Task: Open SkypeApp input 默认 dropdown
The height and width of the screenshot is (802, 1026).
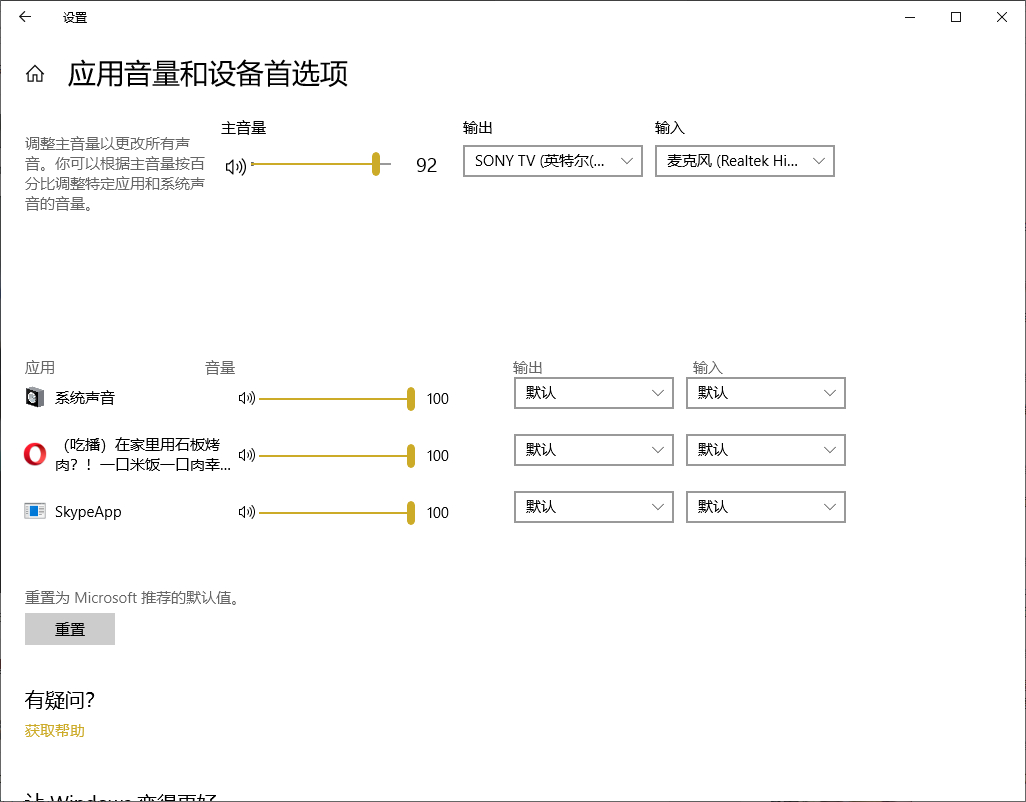Action: click(766, 507)
